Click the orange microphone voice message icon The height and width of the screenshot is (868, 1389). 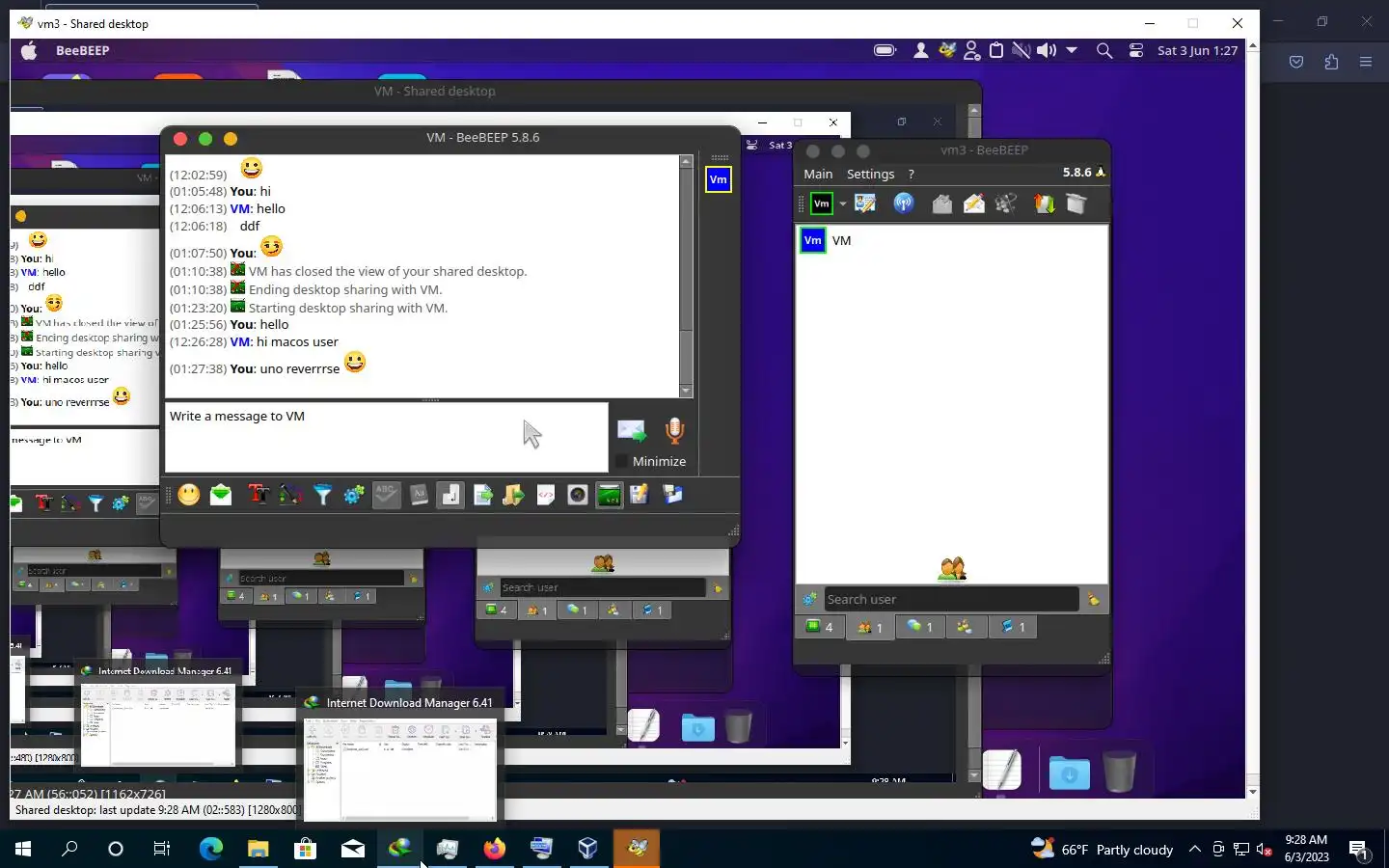[x=674, y=430]
